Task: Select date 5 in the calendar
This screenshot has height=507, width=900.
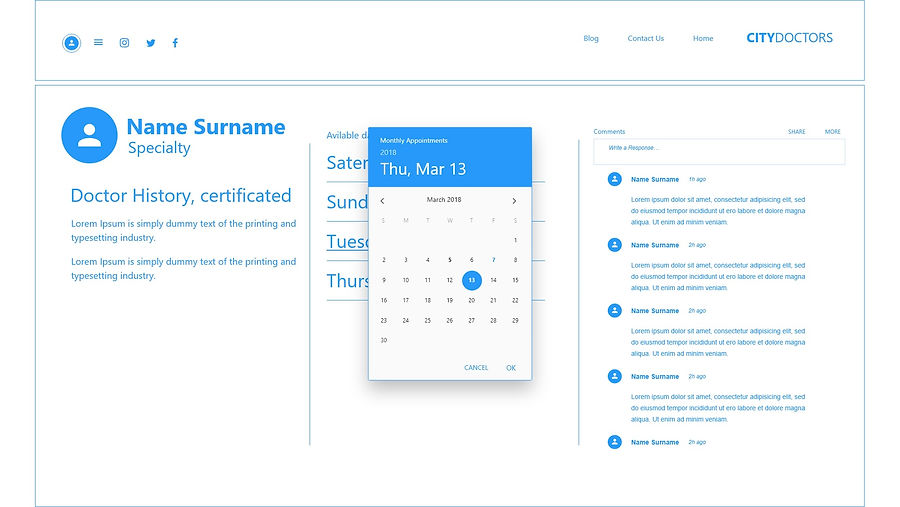Action: pyautogui.click(x=449, y=260)
